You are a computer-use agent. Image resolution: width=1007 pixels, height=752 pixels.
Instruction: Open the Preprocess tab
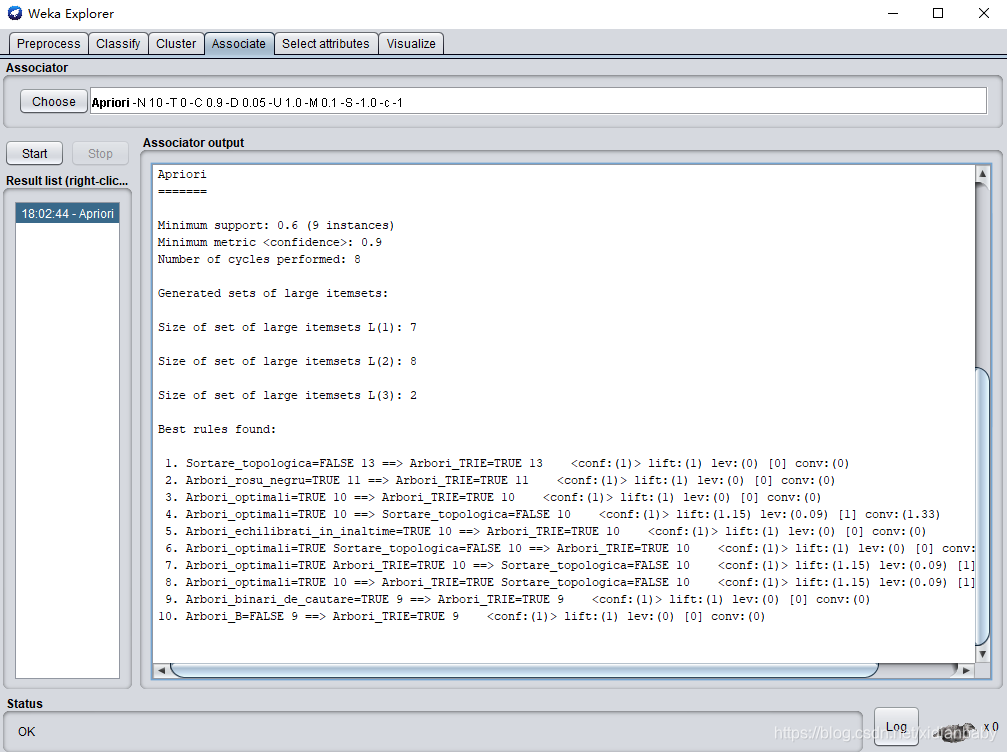point(48,44)
